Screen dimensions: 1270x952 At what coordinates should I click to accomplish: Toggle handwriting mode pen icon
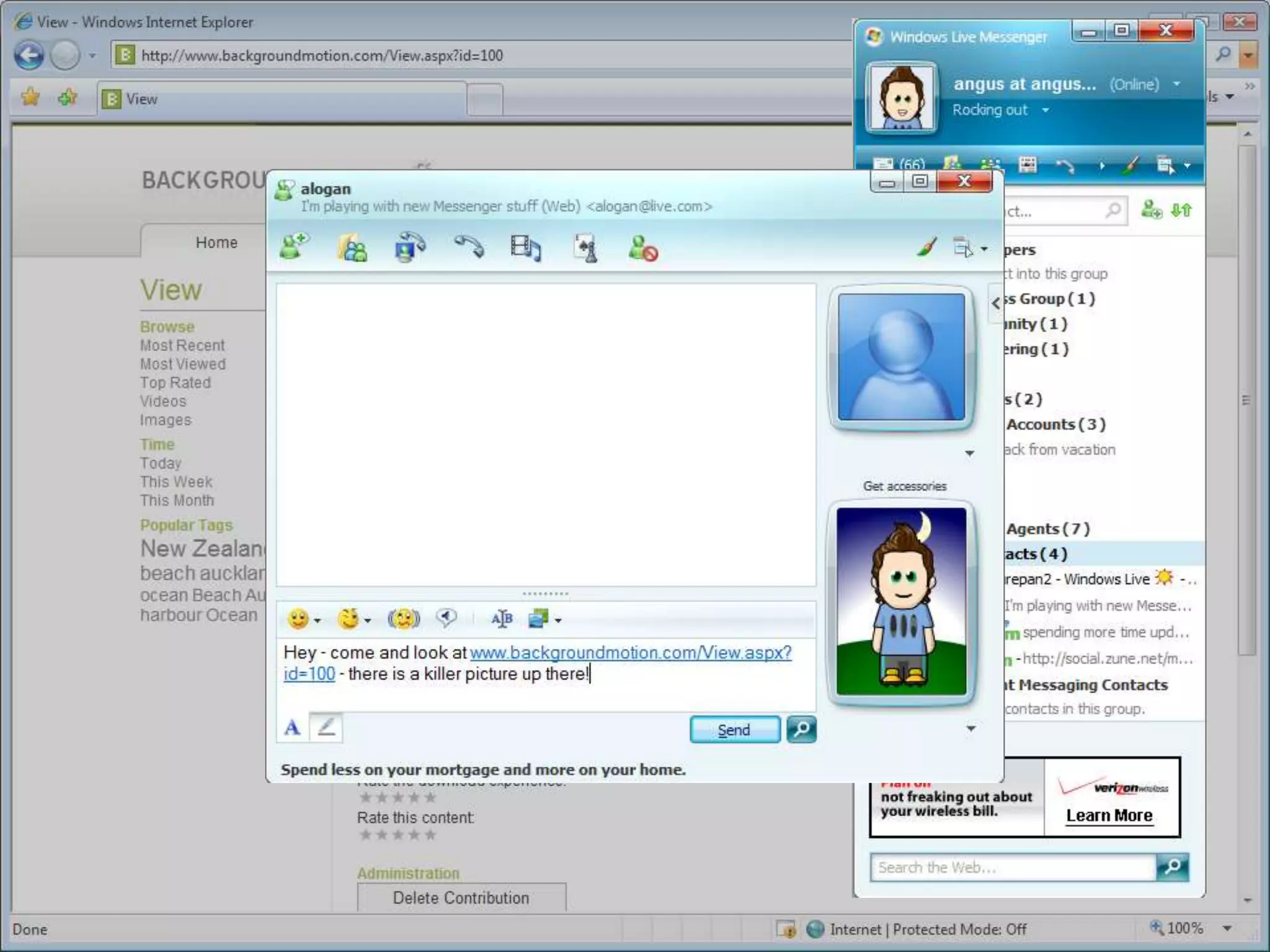pos(326,728)
